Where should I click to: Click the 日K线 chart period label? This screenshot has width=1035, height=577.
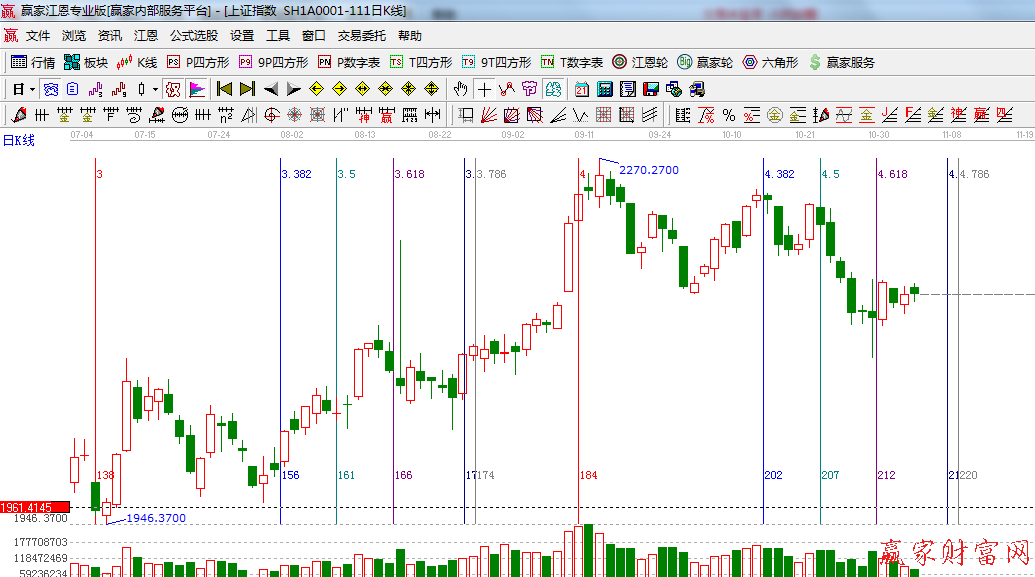point(18,140)
